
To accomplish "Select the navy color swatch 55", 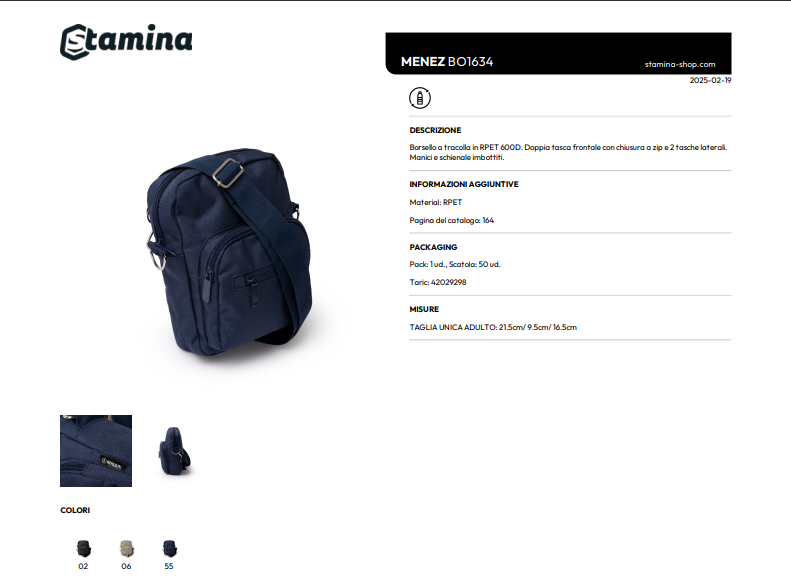I will pos(170,548).
